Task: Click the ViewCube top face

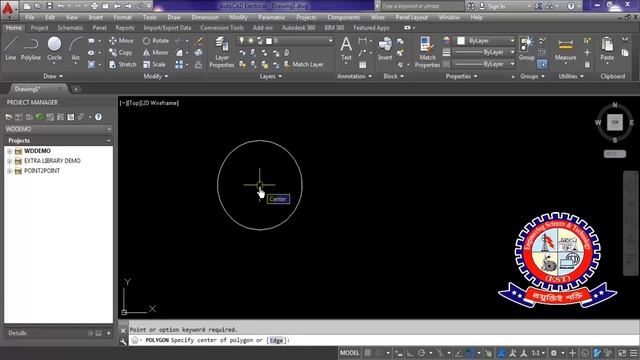Action: (x=615, y=122)
